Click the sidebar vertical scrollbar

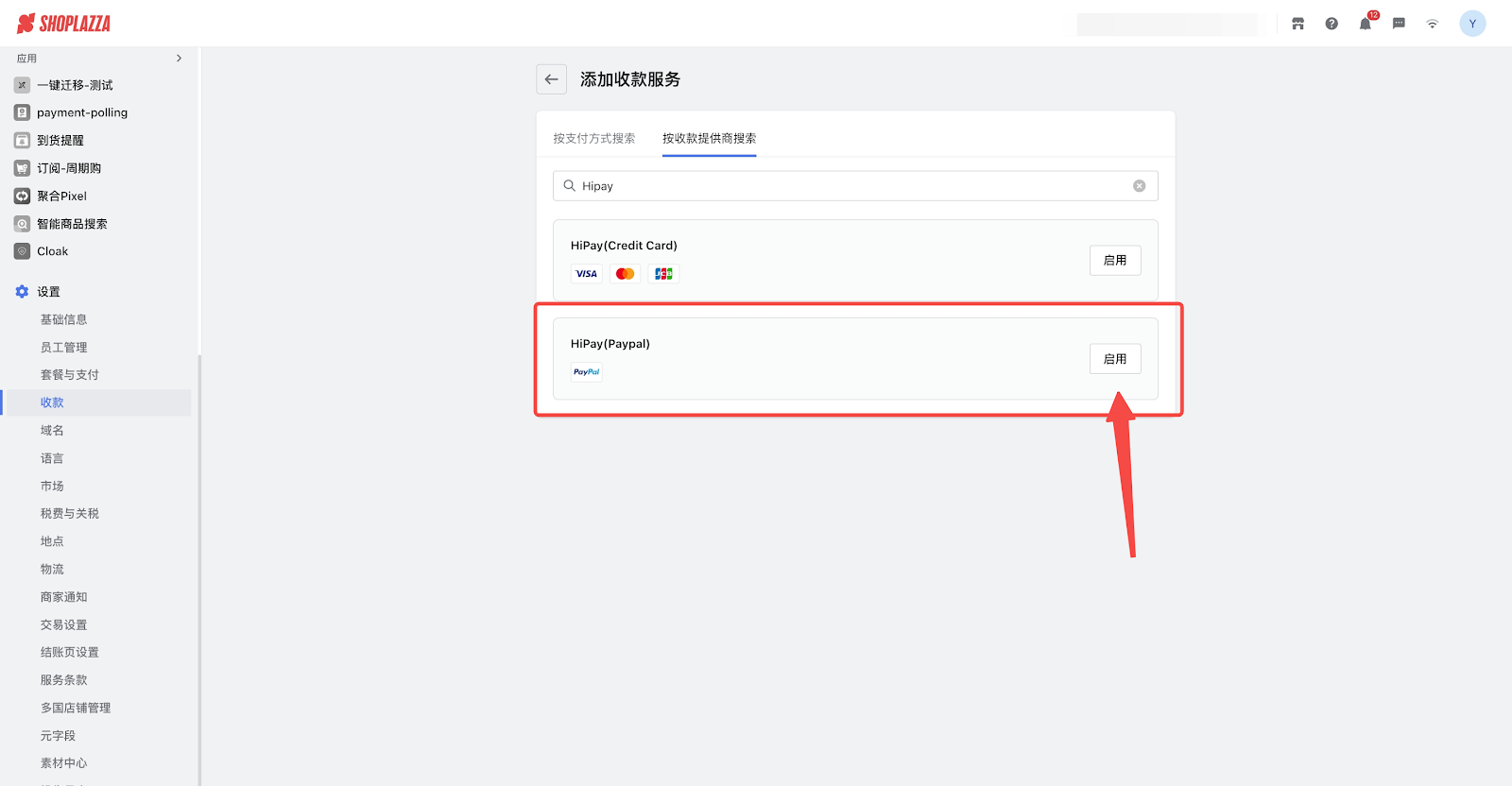(x=198, y=570)
